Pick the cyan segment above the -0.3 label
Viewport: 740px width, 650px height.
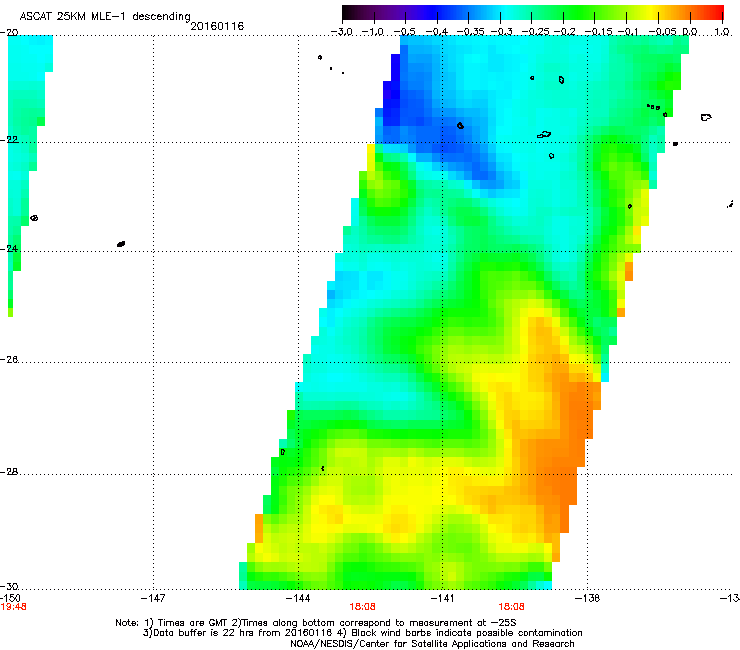[x=500, y=12]
